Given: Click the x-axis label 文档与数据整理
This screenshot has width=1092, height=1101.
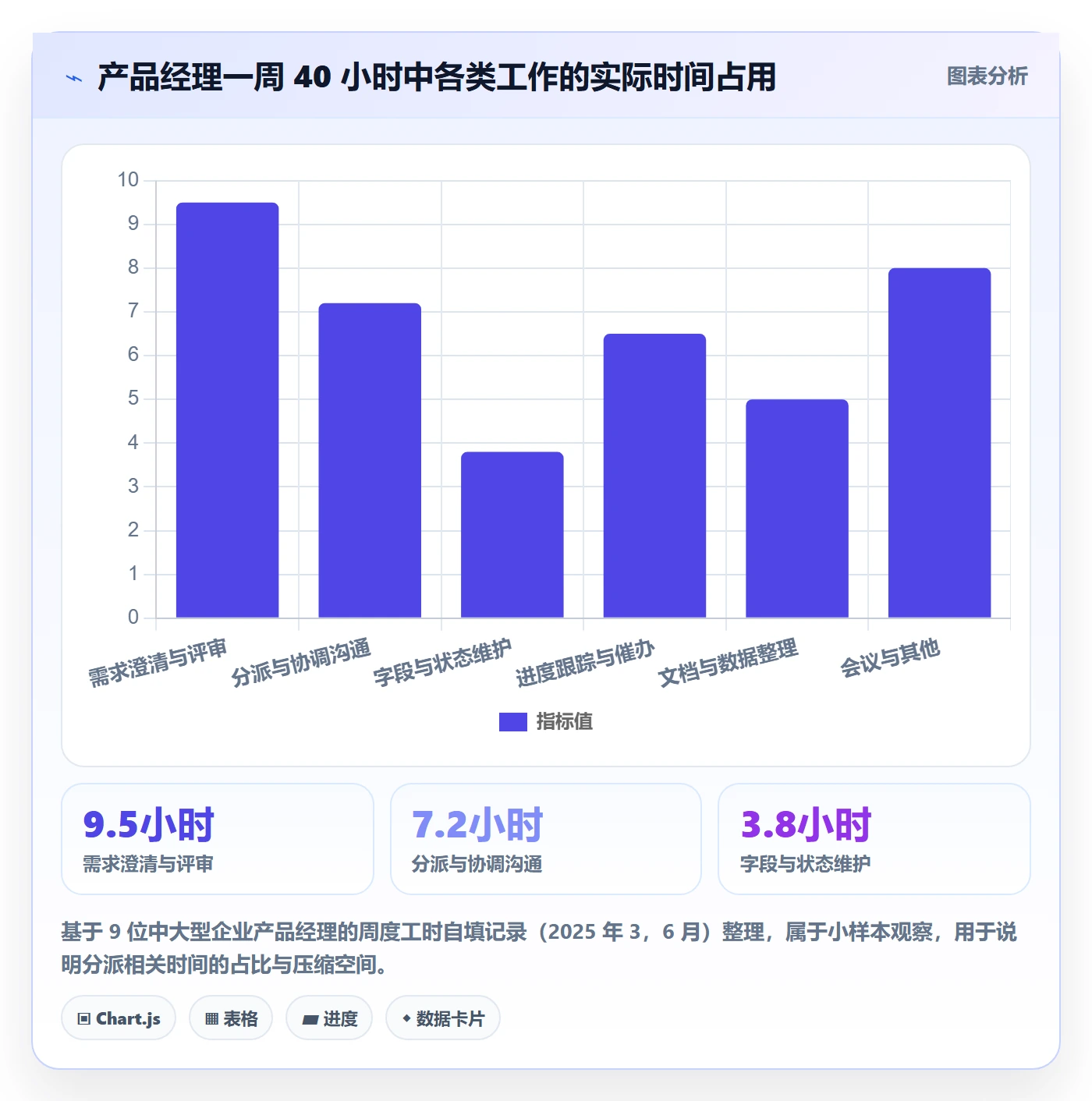Looking at the screenshot, I should (x=728, y=664).
